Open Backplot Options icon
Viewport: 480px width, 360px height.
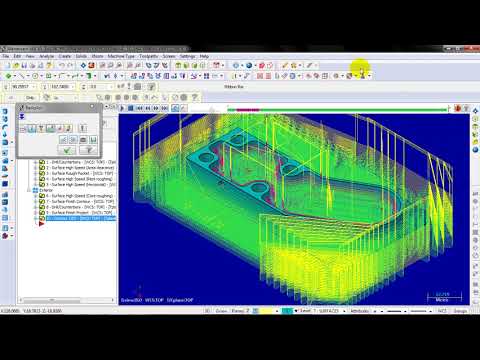pos(82,128)
